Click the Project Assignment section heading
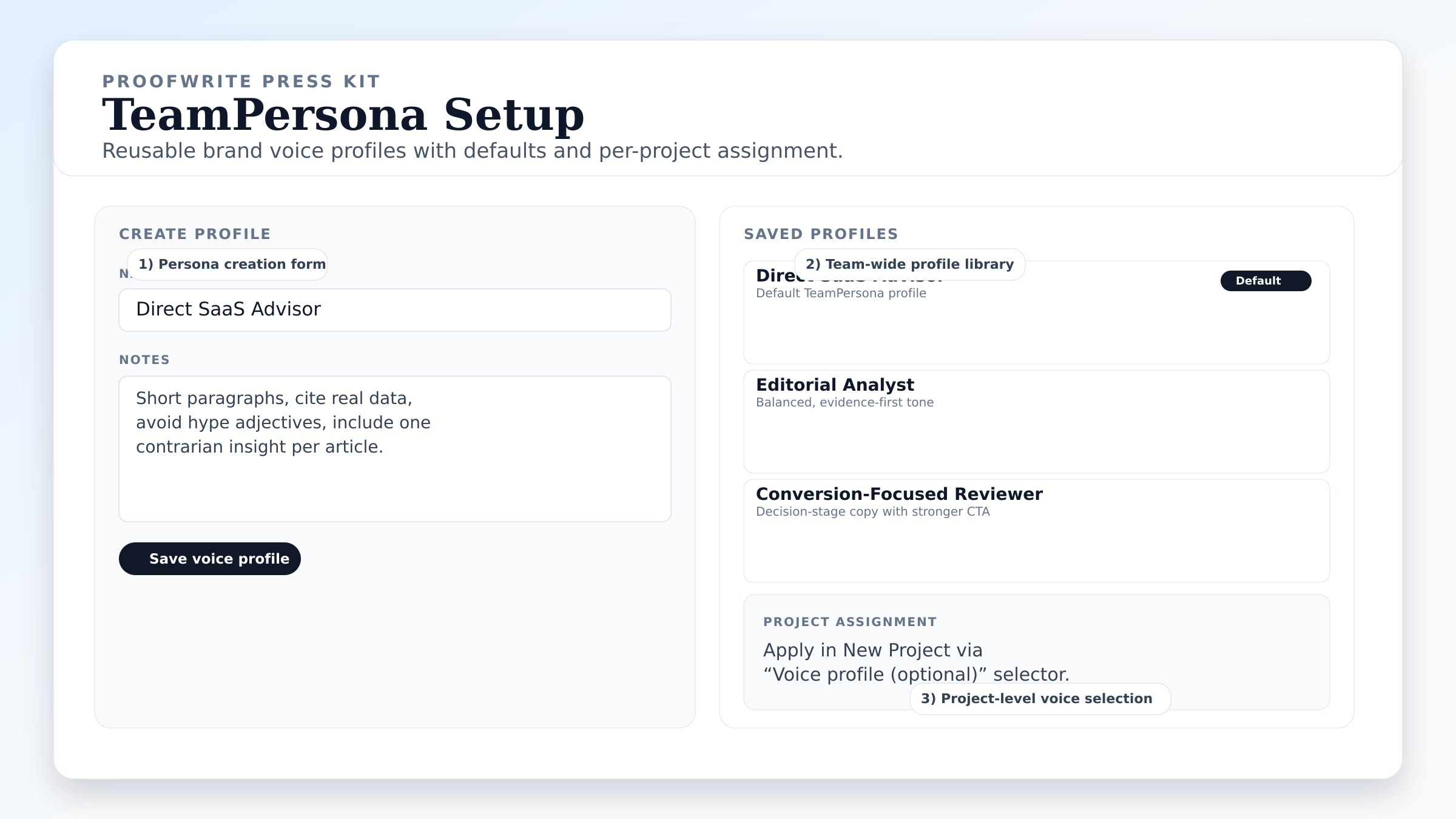The height and width of the screenshot is (819, 1456). [849, 622]
